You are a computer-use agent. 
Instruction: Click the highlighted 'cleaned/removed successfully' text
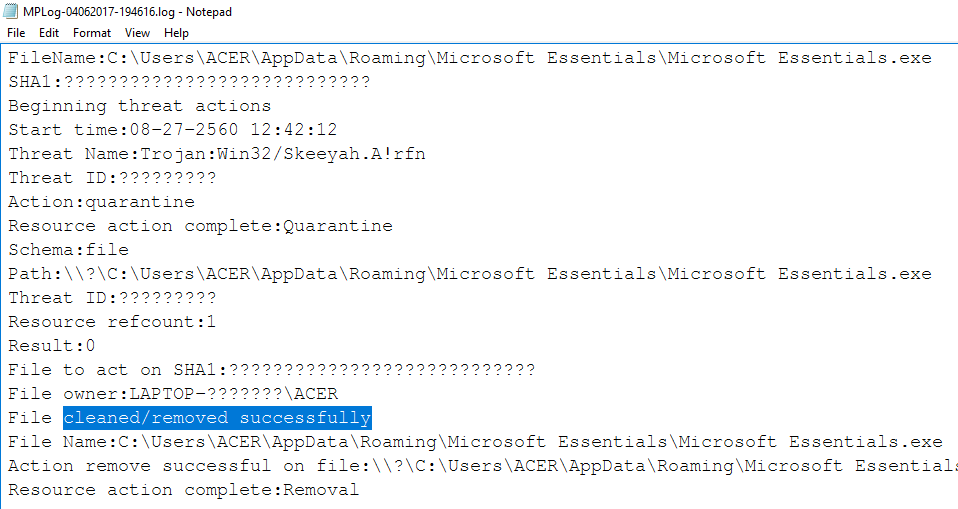point(217,418)
